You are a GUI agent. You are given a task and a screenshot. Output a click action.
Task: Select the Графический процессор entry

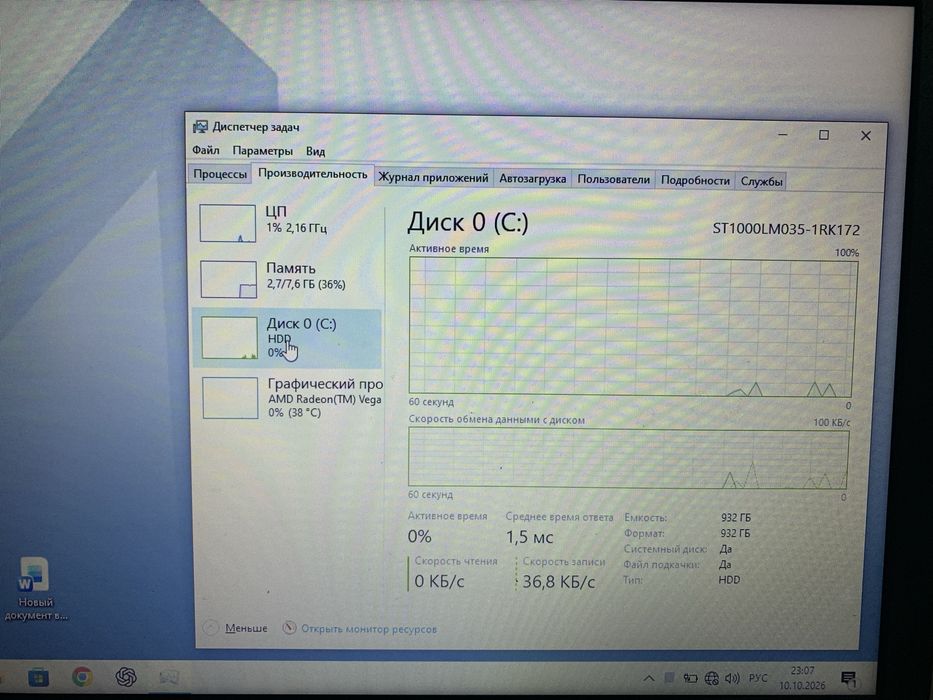289,398
